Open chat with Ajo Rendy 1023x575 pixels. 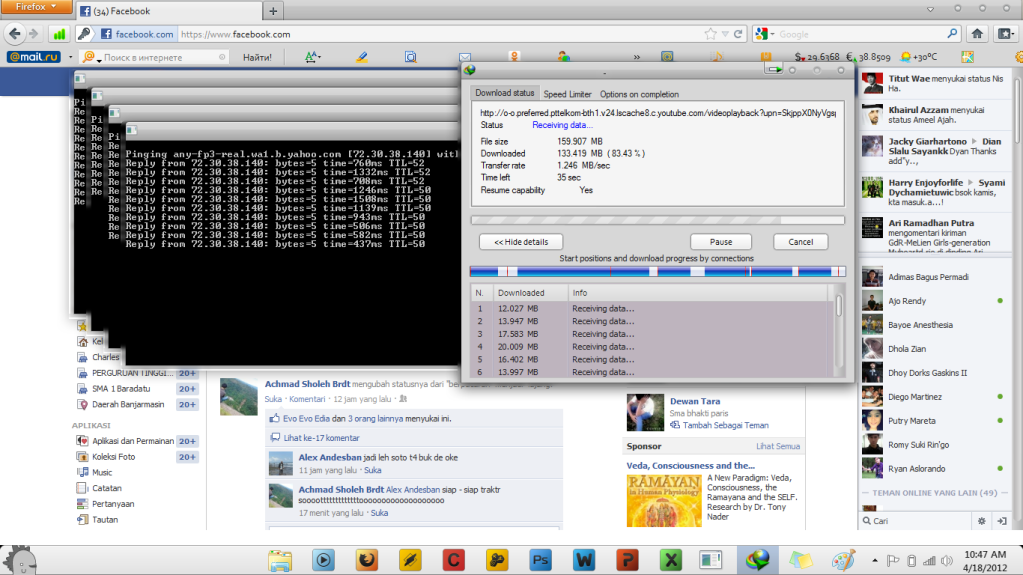tap(907, 301)
